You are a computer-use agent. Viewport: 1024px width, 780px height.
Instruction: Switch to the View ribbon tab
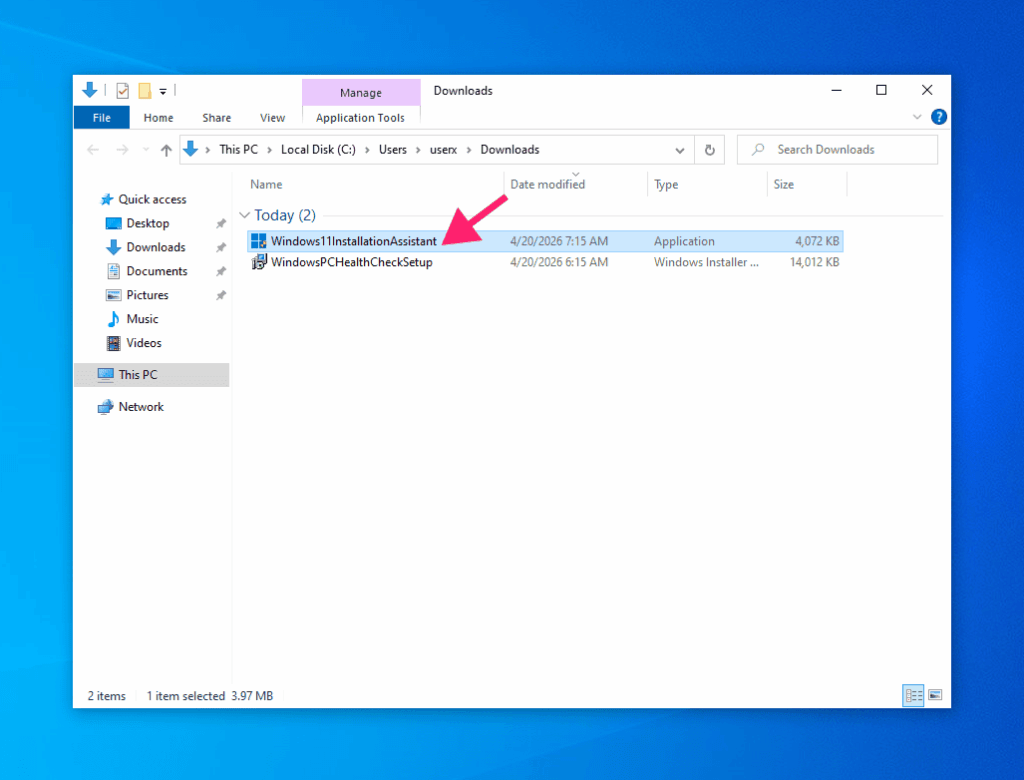coord(272,118)
